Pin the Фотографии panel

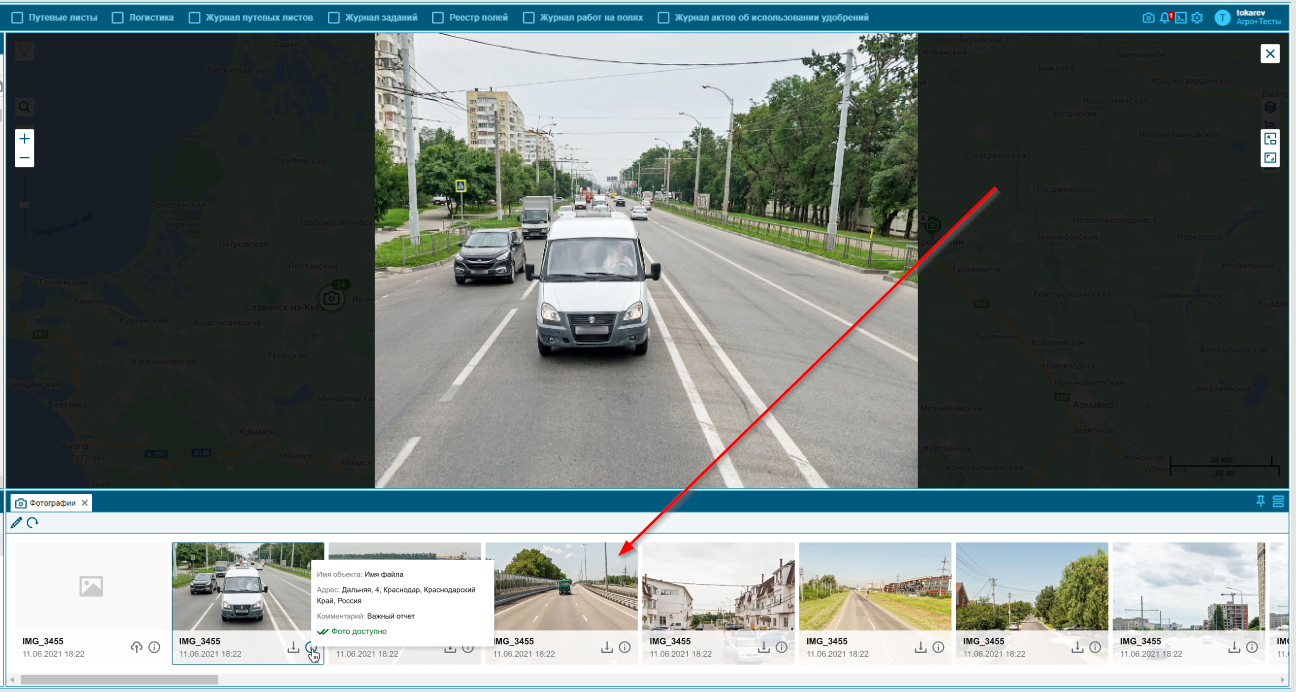[1261, 502]
